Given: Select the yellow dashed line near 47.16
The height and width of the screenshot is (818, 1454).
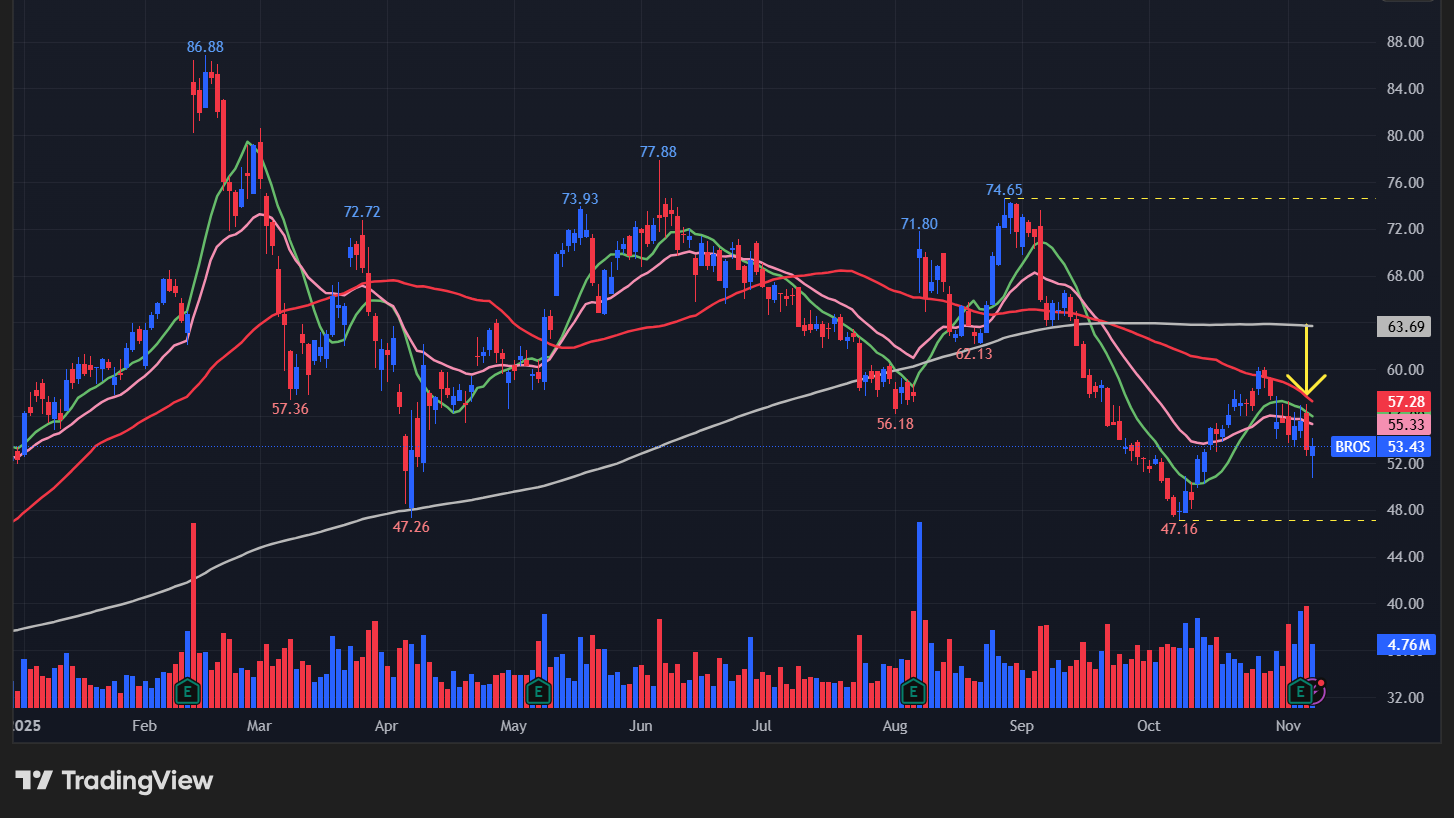Looking at the screenshot, I should click(1280, 520).
